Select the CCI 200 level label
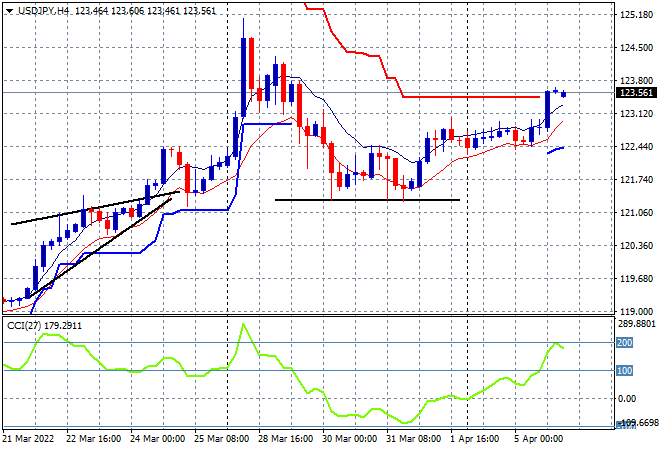Viewport: 660px width, 450px height. coord(625,343)
